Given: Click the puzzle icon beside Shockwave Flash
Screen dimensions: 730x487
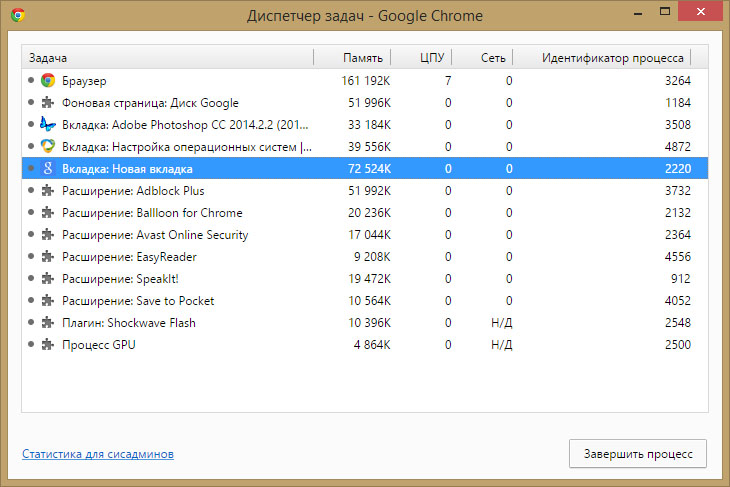Looking at the screenshot, I should click(47, 322).
